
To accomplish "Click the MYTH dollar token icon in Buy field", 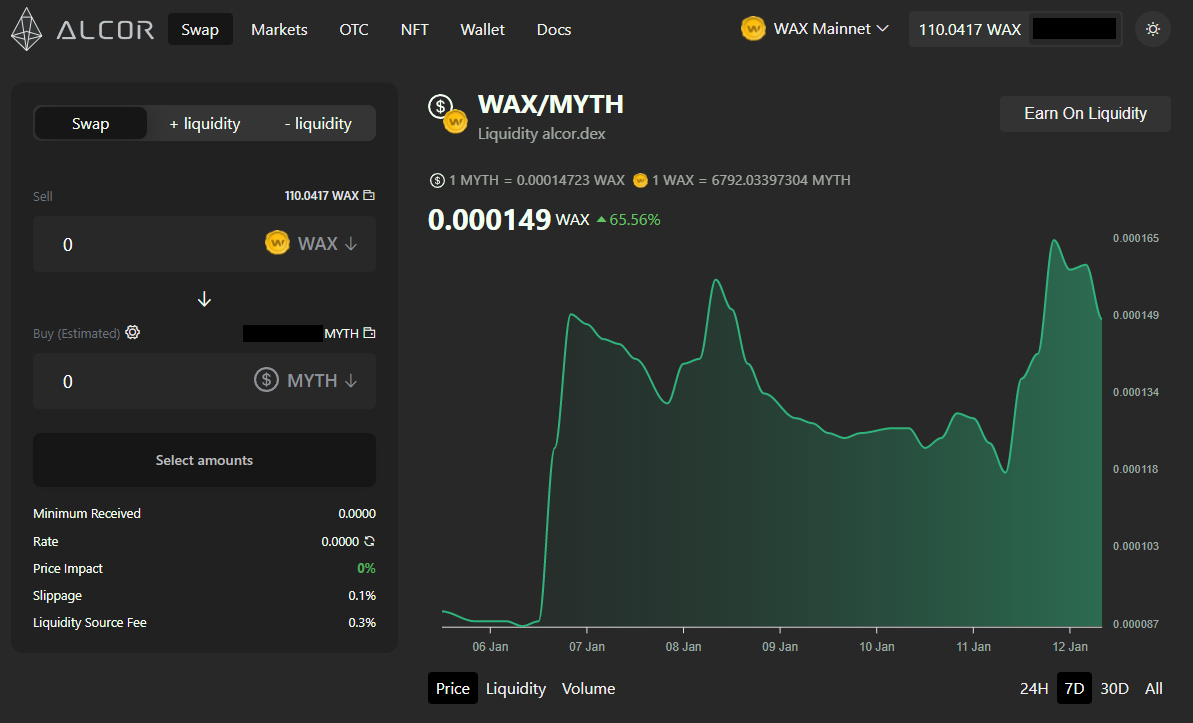I will tap(266, 380).
